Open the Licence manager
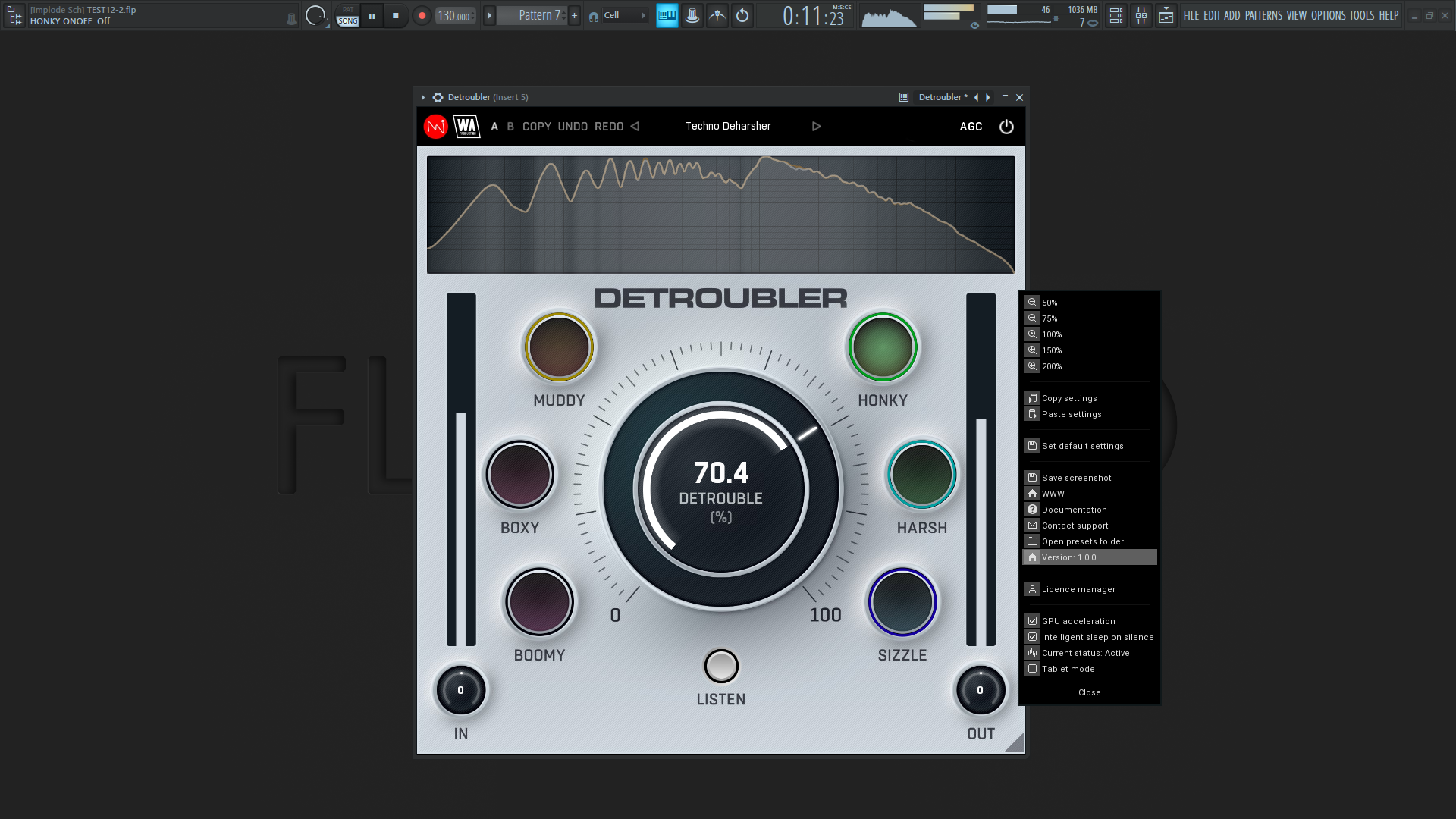This screenshot has width=1456, height=819. [1089, 589]
